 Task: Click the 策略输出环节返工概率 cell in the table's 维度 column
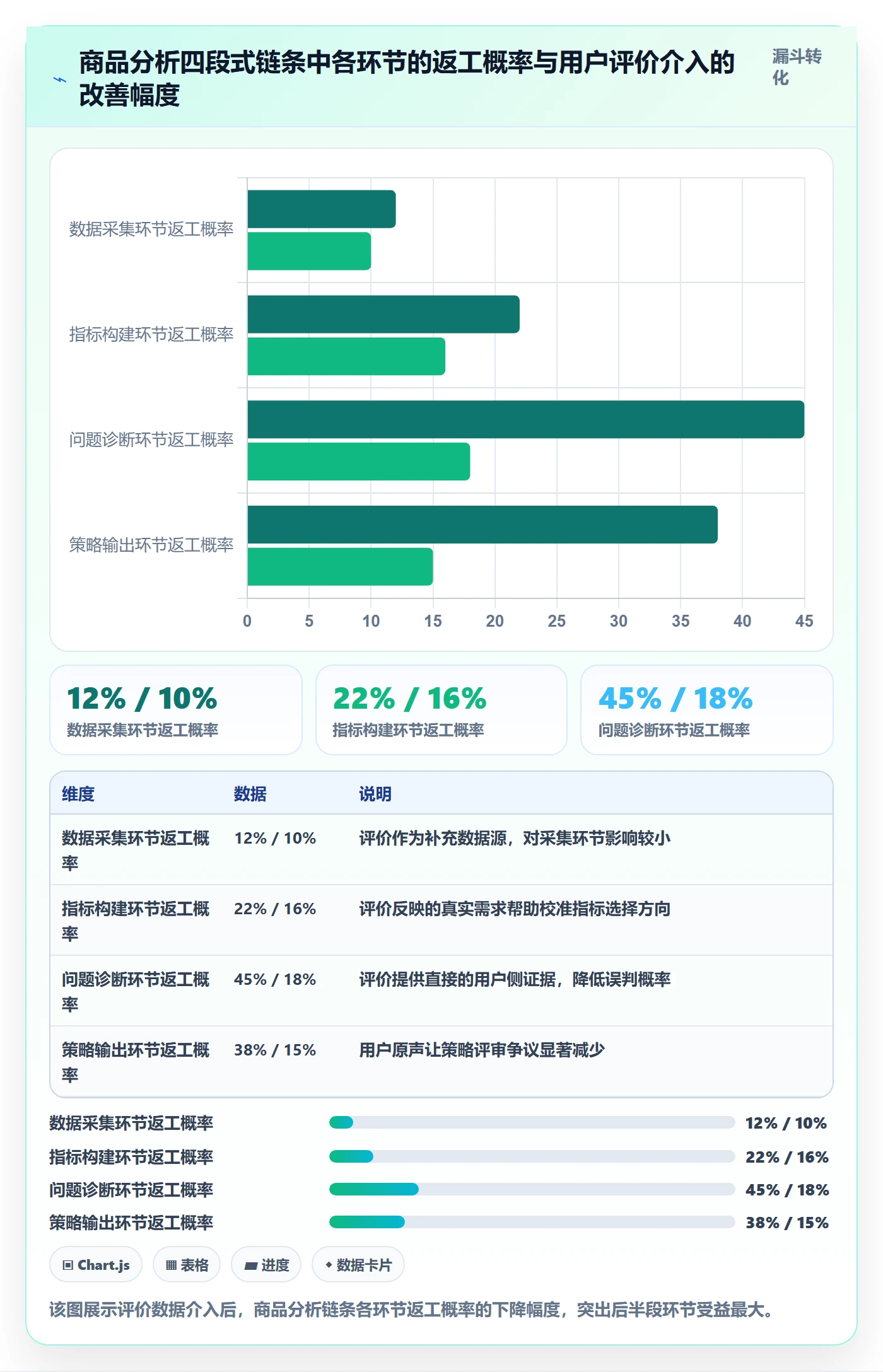(x=136, y=1062)
